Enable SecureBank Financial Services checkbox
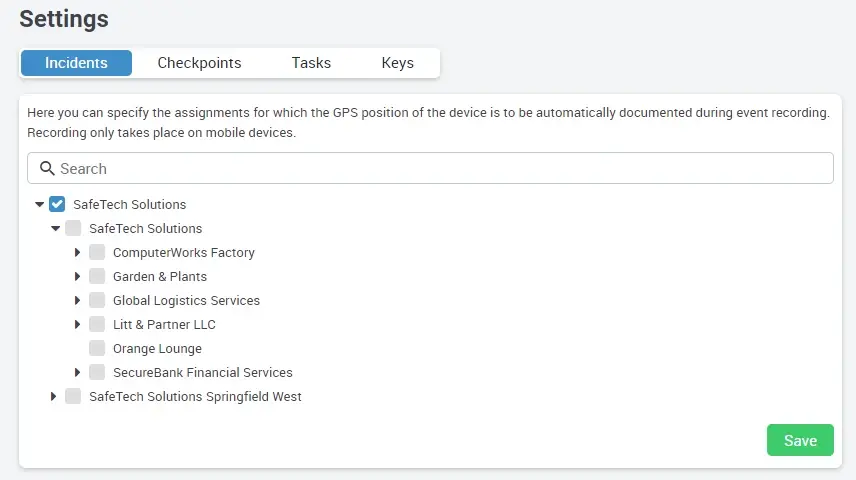 (97, 372)
